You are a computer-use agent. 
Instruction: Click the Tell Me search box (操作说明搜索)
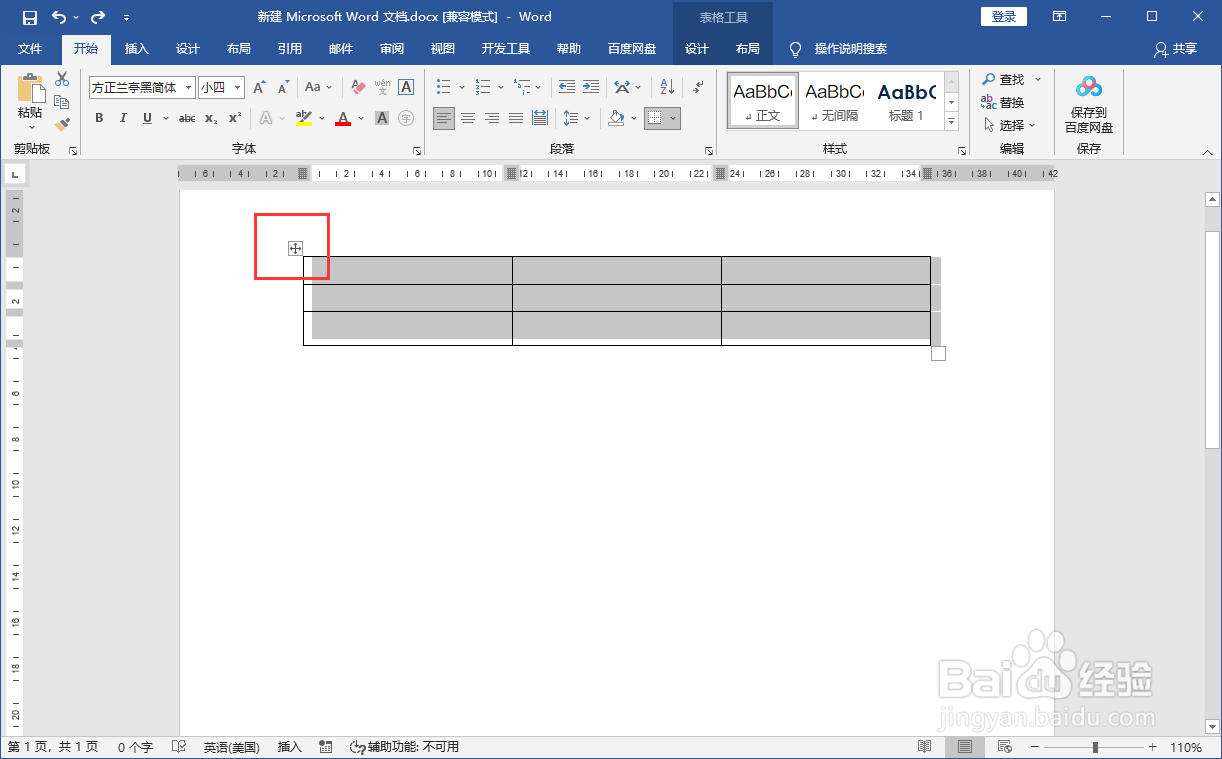click(x=850, y=49)
